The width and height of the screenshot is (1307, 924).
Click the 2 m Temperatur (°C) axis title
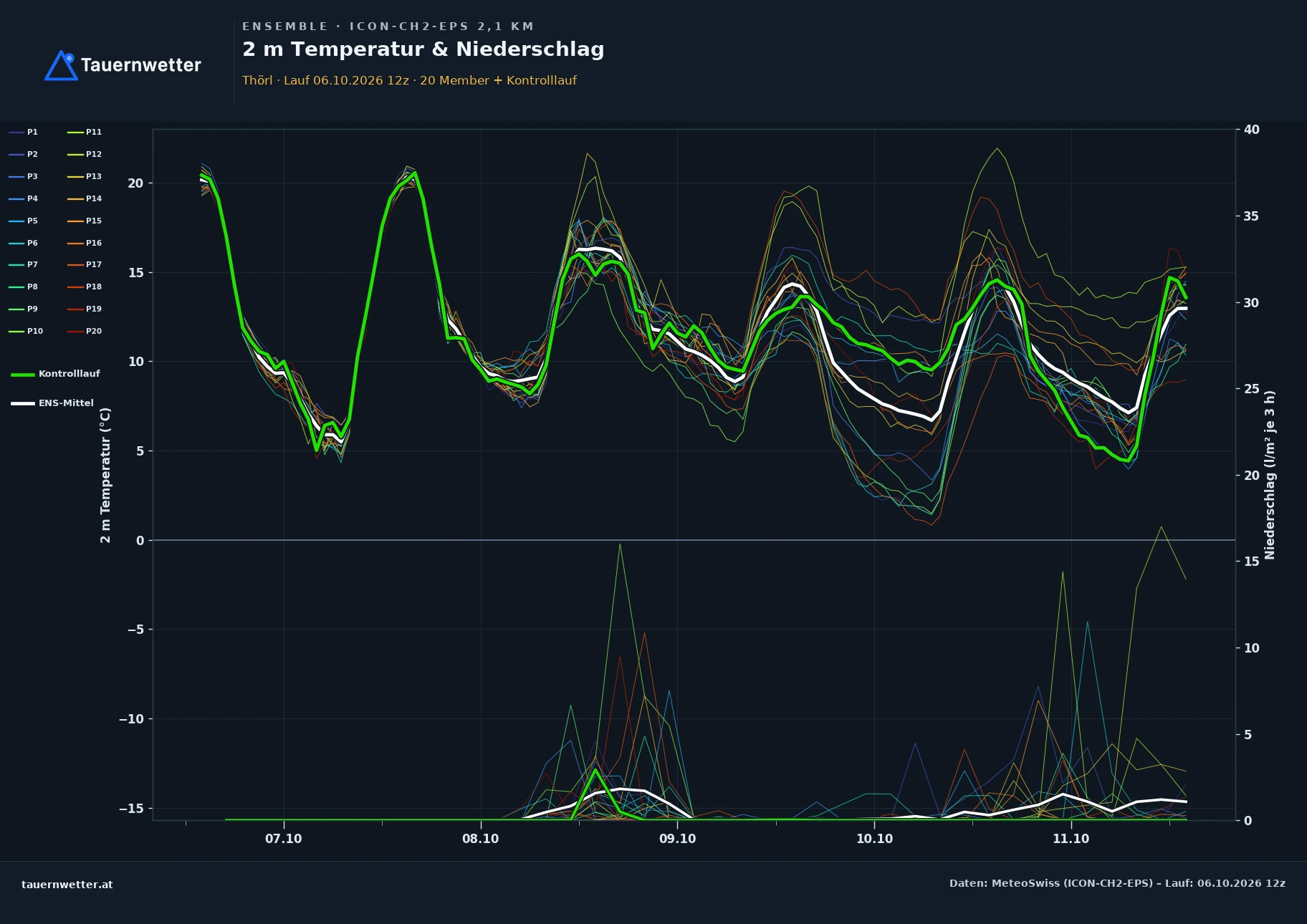point(105,475)
